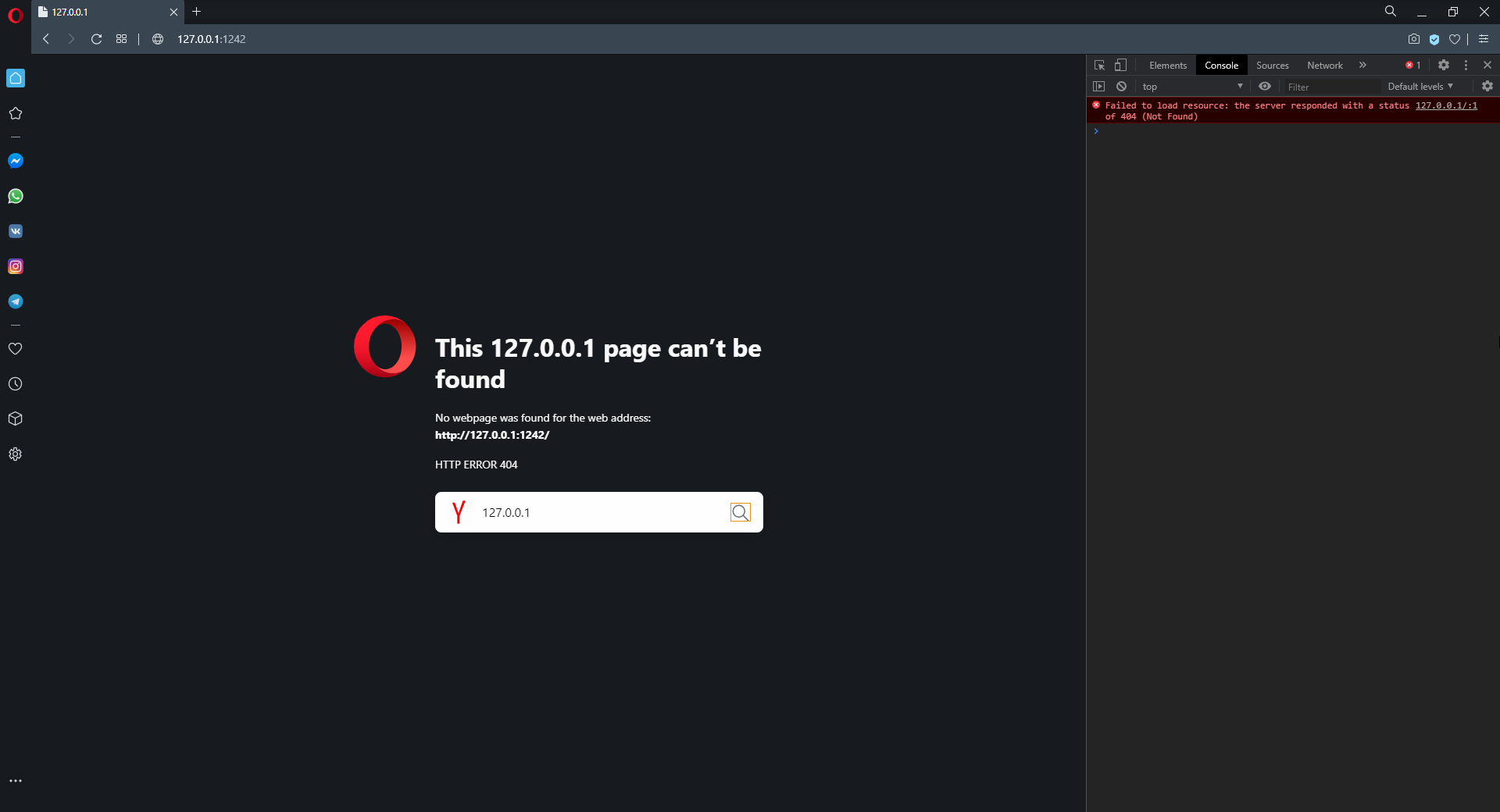Open browsing History from the sidebar

[x=16, y=383]
